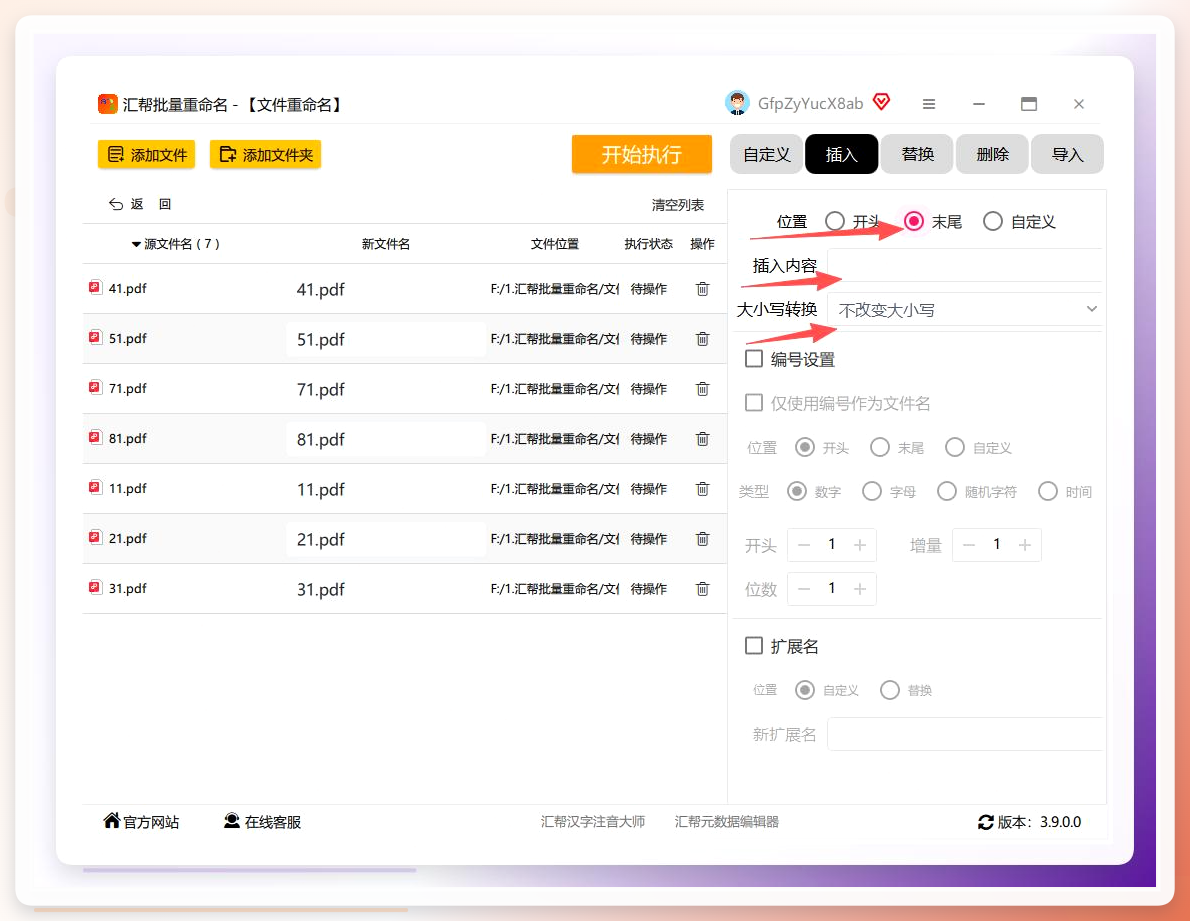Increase the 增量 increment value

(1025, 545)
